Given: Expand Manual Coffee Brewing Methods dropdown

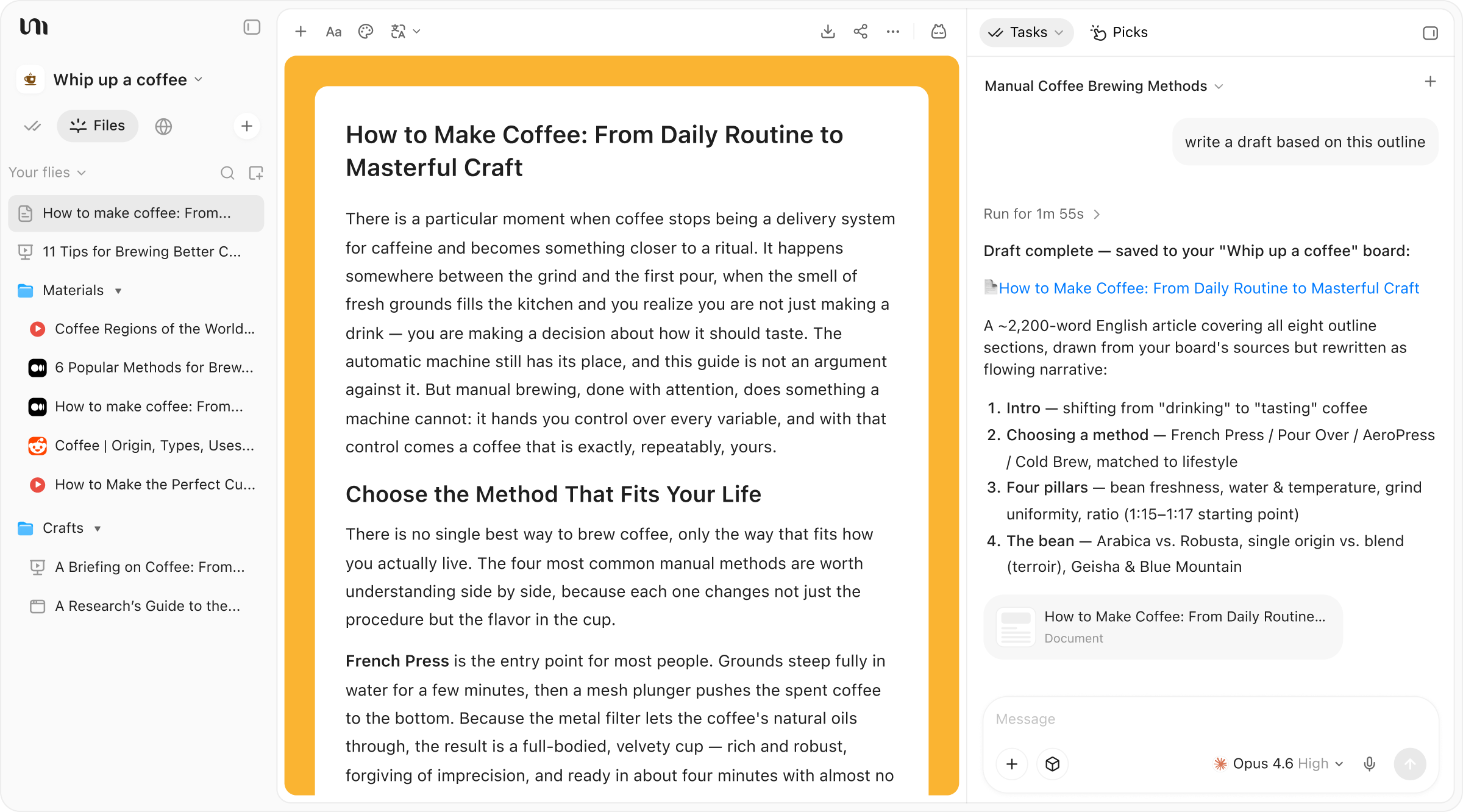Looking at the screenshot, I should click(1104, 86).
